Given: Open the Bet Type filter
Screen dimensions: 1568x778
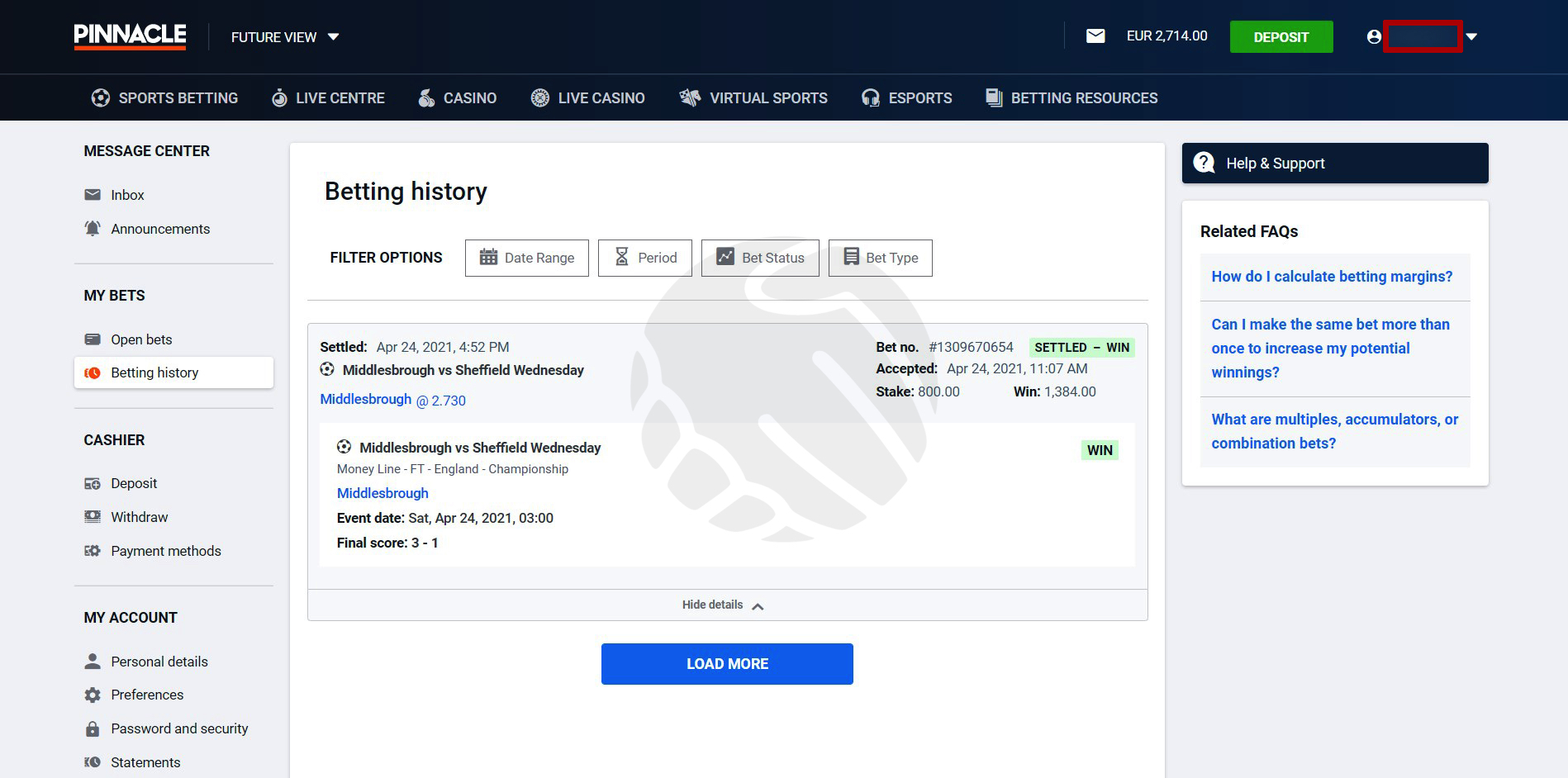Looking at the screenshot, I should [x=881, y=258].
